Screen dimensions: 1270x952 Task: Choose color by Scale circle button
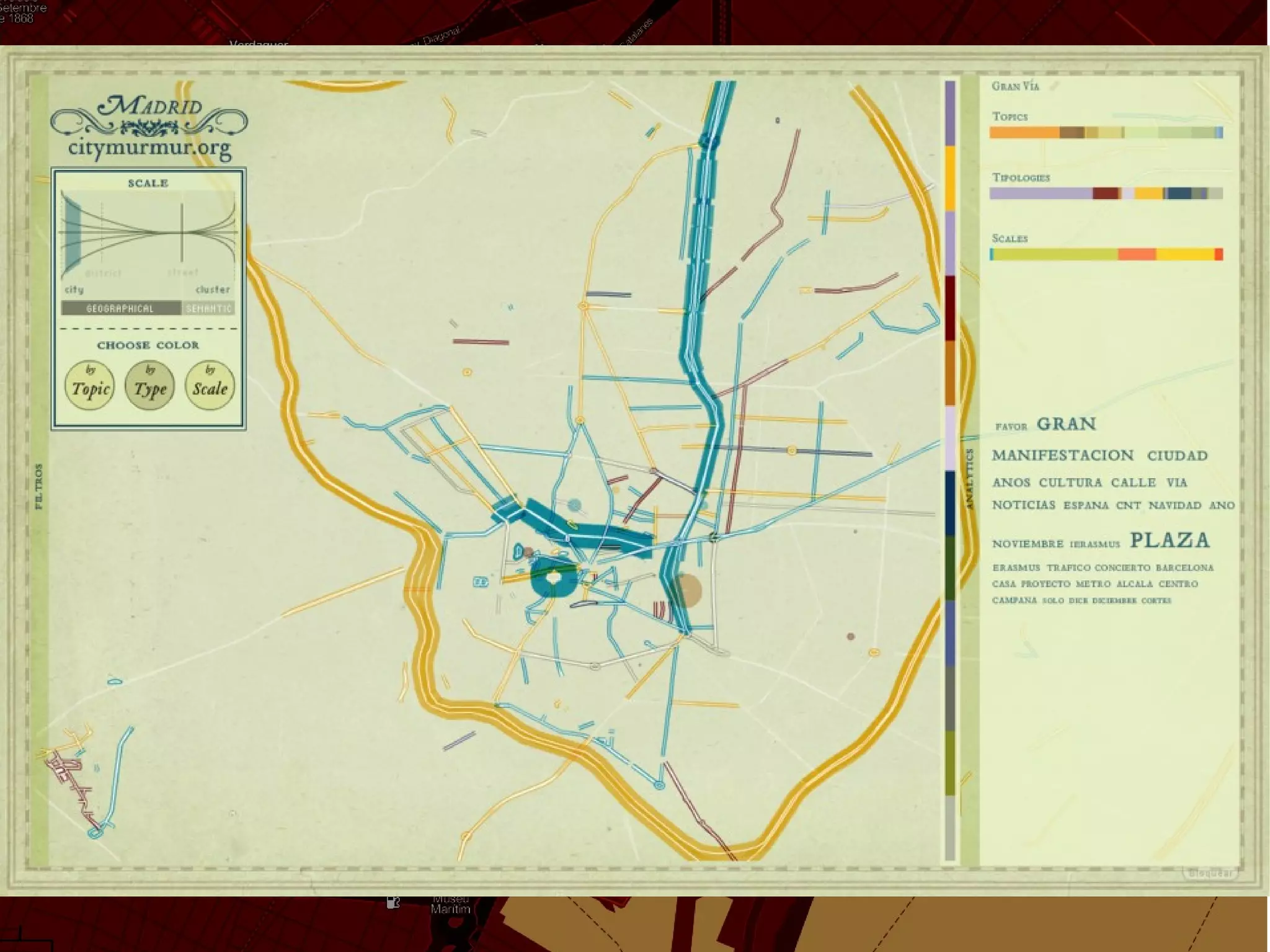tap(210, 386)
